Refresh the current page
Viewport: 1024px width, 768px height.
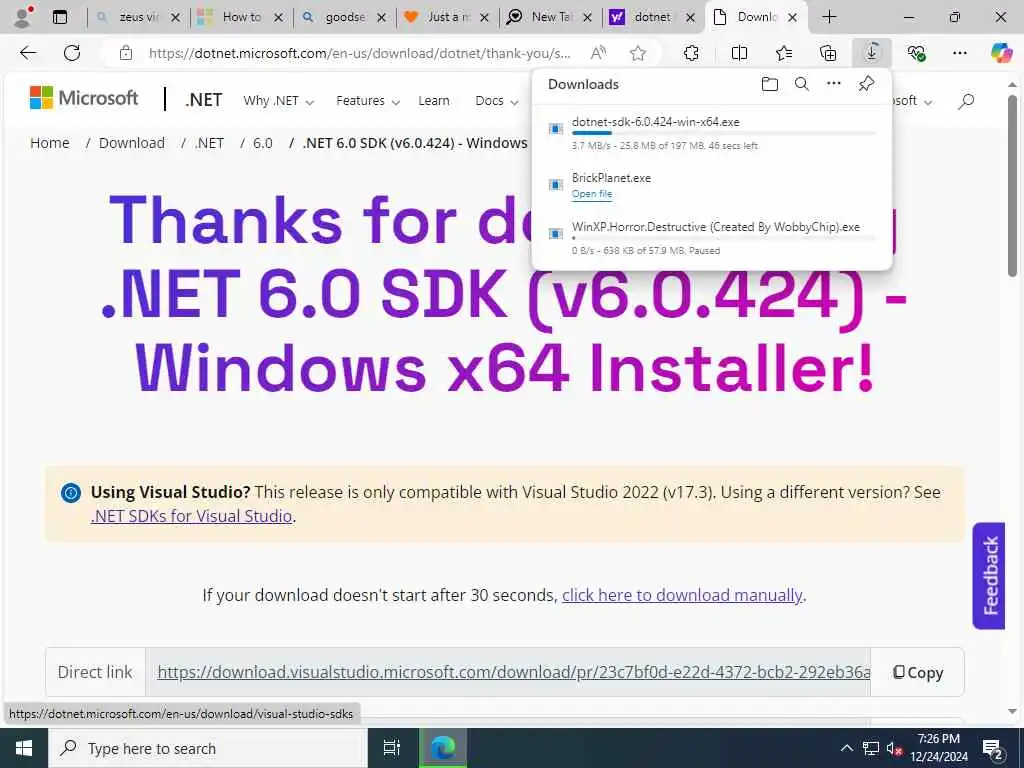pyautogui.click(x=72, y=53)
